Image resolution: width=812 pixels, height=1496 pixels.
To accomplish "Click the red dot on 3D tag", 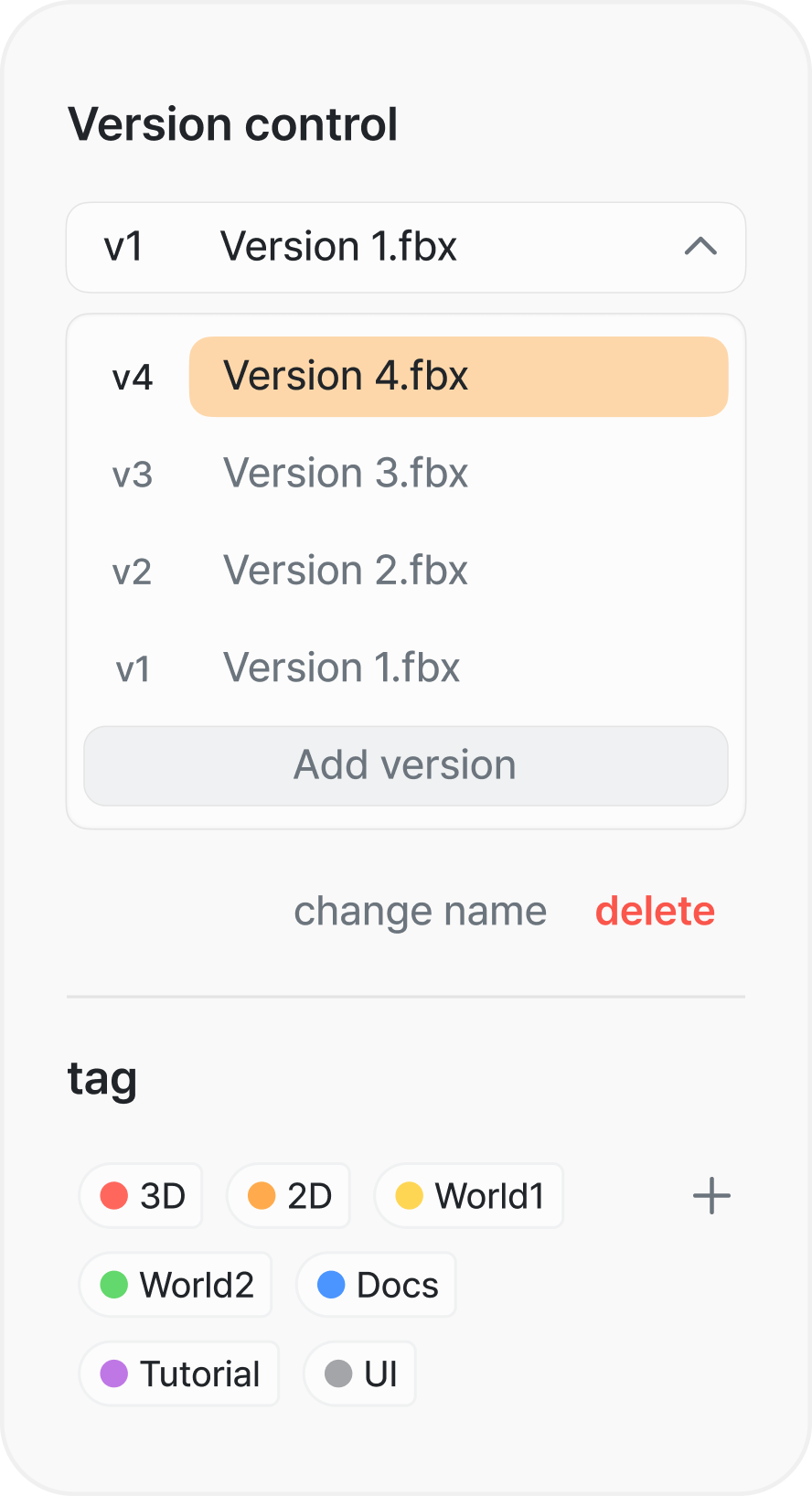I will point(114,1195).
